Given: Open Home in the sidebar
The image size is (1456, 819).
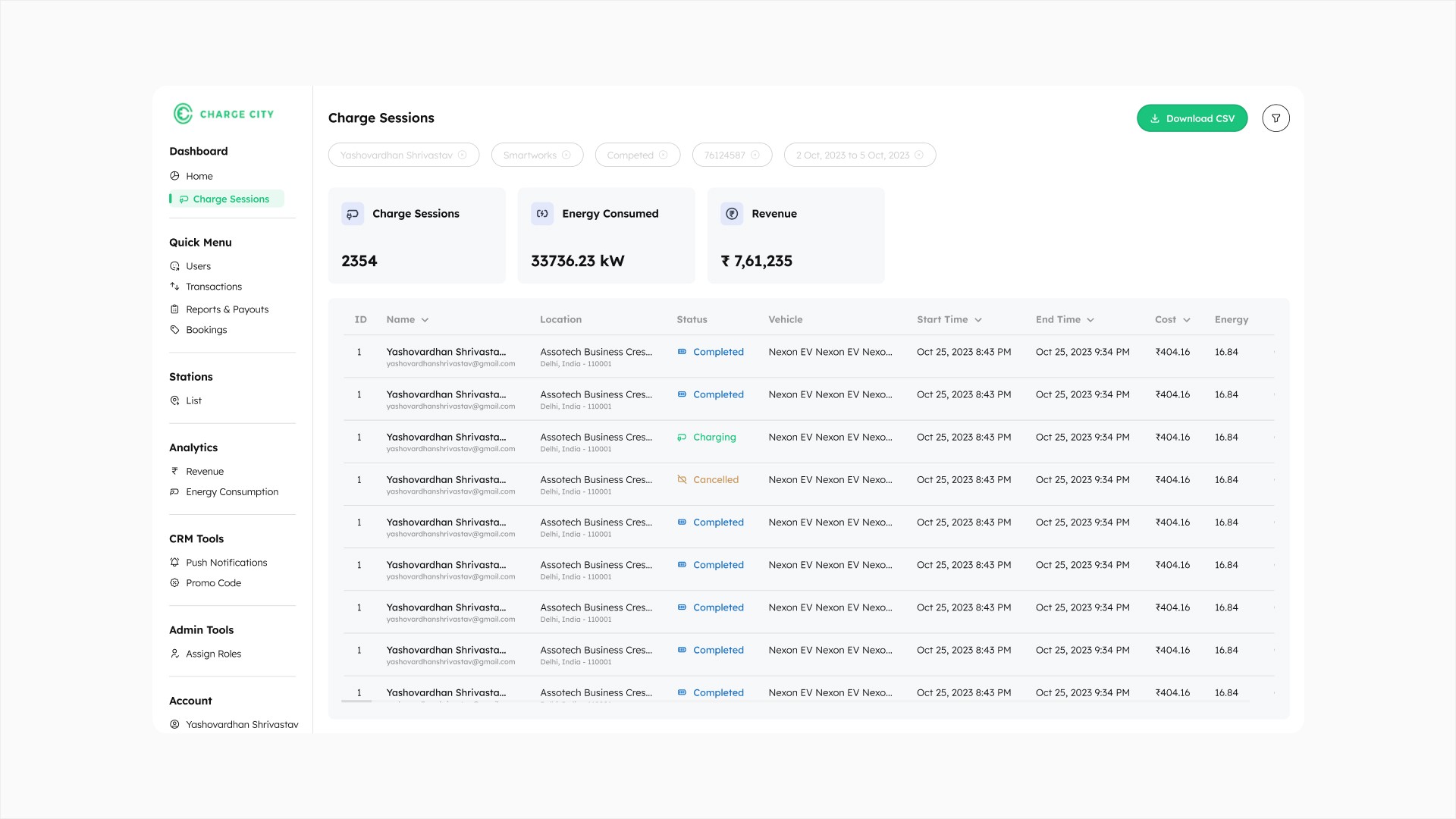Looking at the screenshot, I should click(199, 176).
